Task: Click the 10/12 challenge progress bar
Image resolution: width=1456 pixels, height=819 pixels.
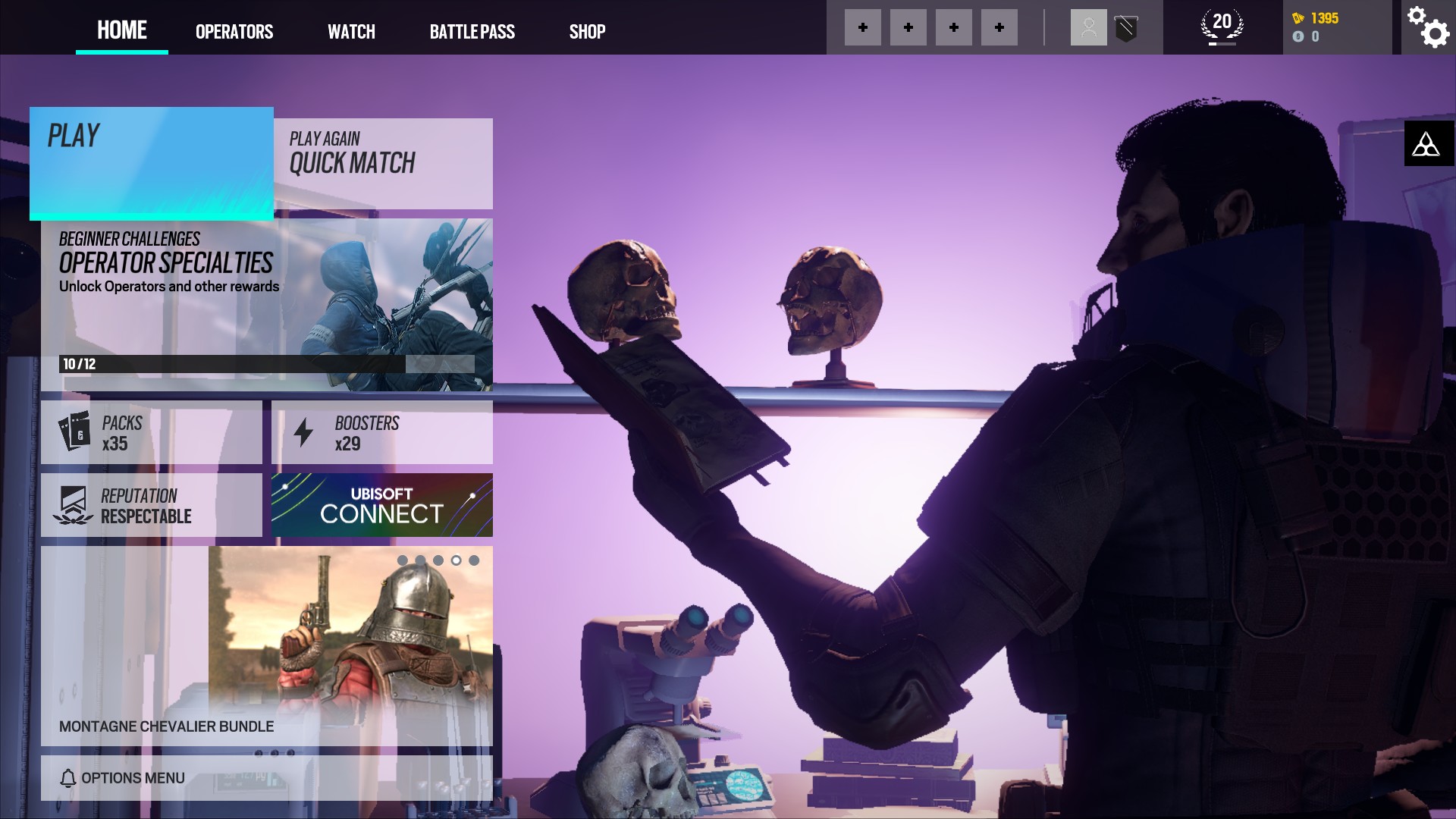Action: (267, 364)
